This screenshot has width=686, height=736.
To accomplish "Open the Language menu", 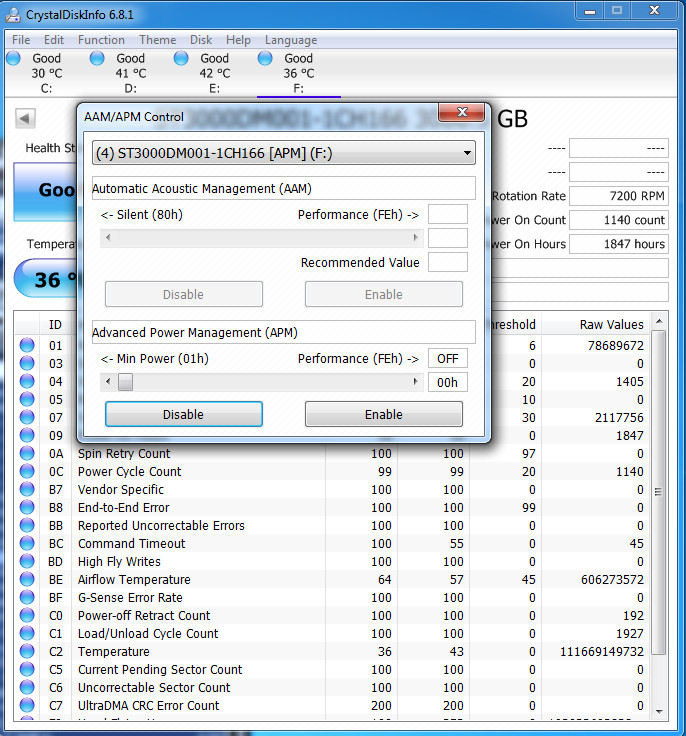I will click(291, 40).
